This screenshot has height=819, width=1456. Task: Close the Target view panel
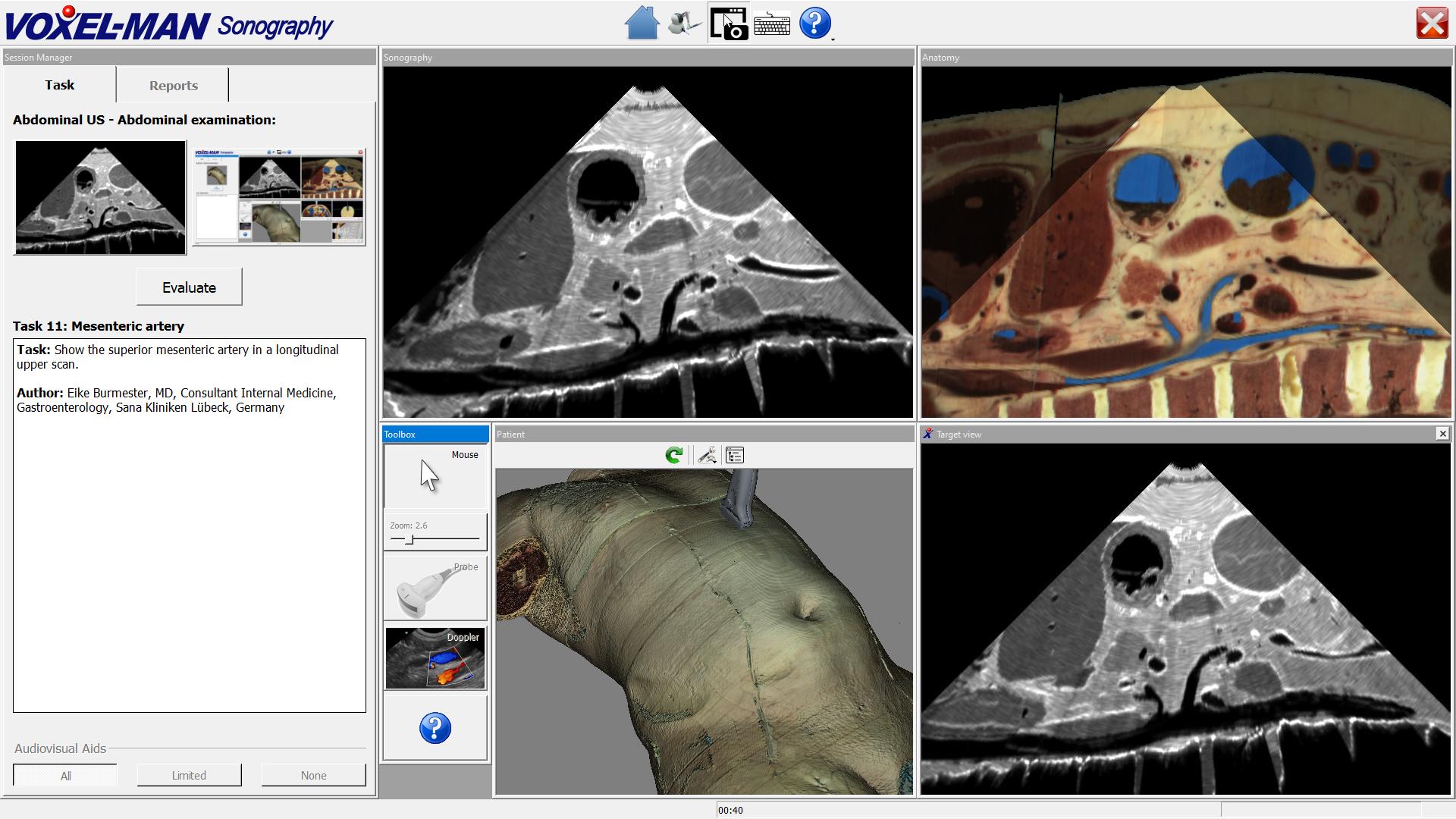point(1442,434)
